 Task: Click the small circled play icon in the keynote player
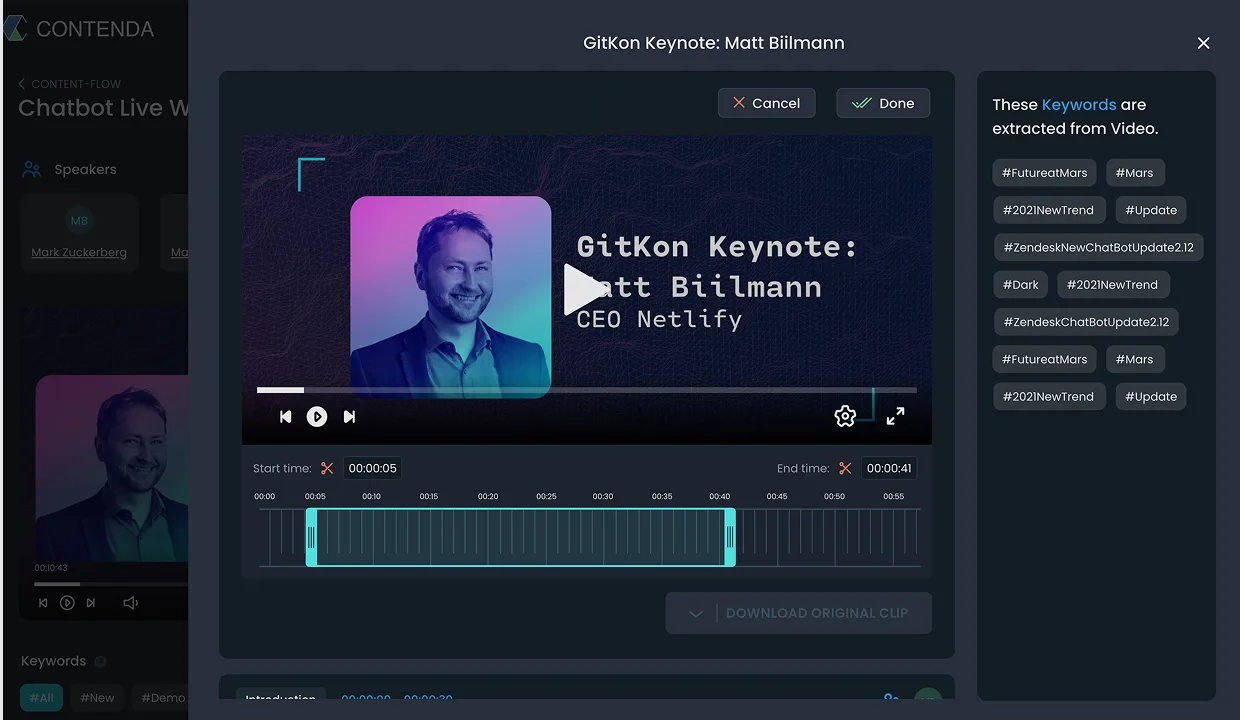(317, 417)
